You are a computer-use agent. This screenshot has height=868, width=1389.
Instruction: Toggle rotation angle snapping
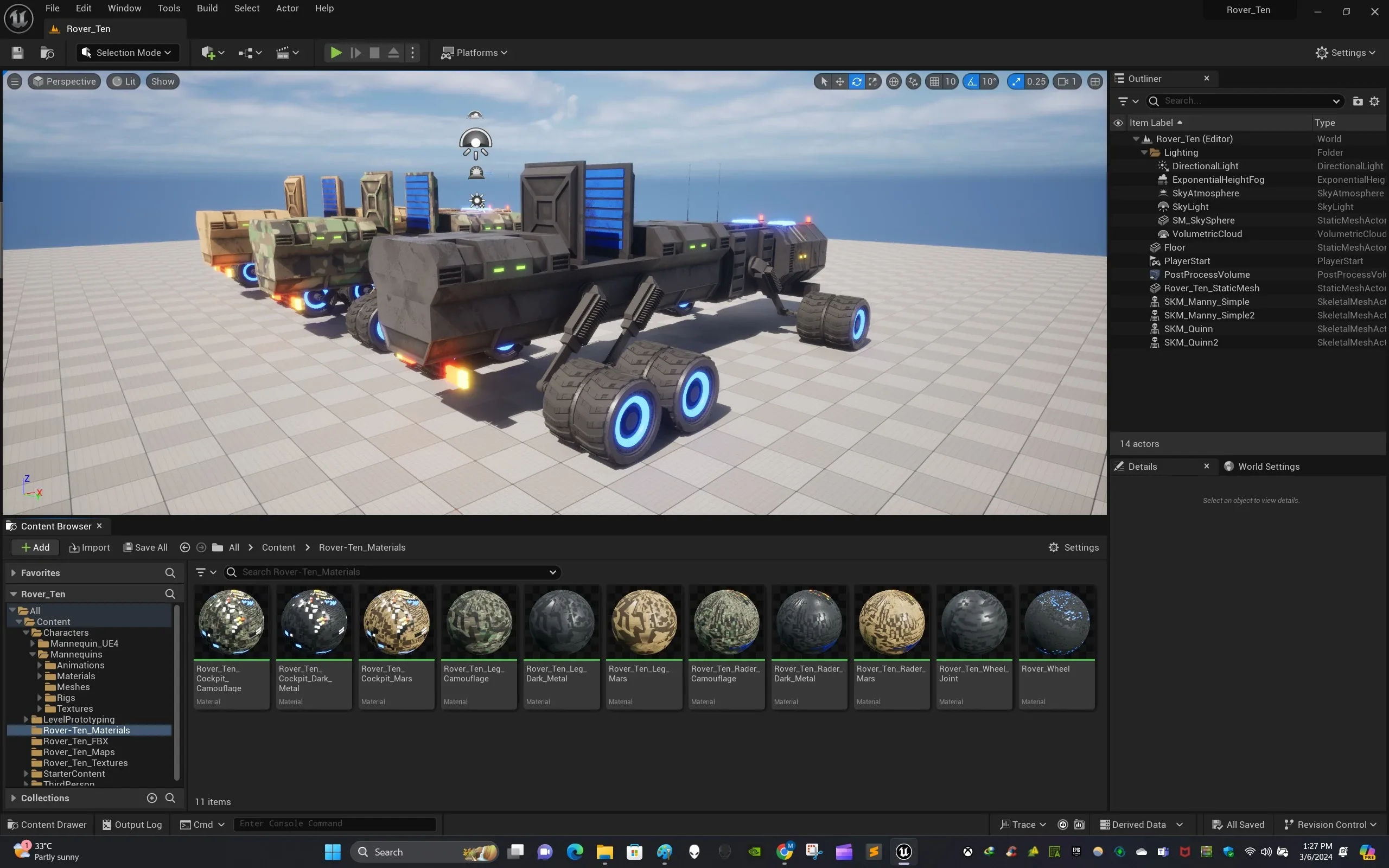click(971, 81)
